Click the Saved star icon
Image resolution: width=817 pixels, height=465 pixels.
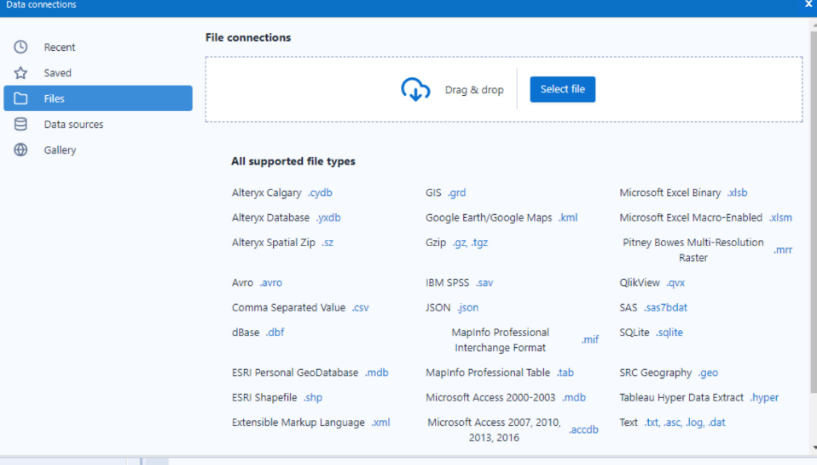point(20,73)
